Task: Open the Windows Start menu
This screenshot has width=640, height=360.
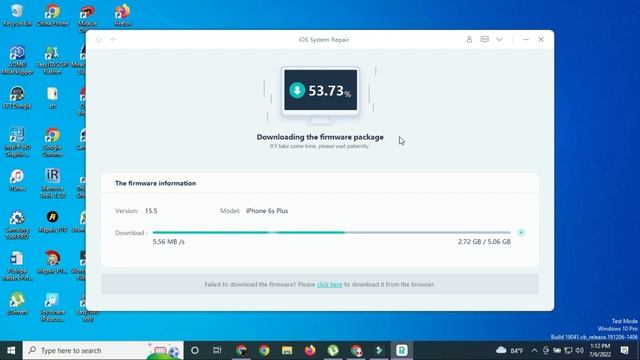Action: click(x=11, y=351)
